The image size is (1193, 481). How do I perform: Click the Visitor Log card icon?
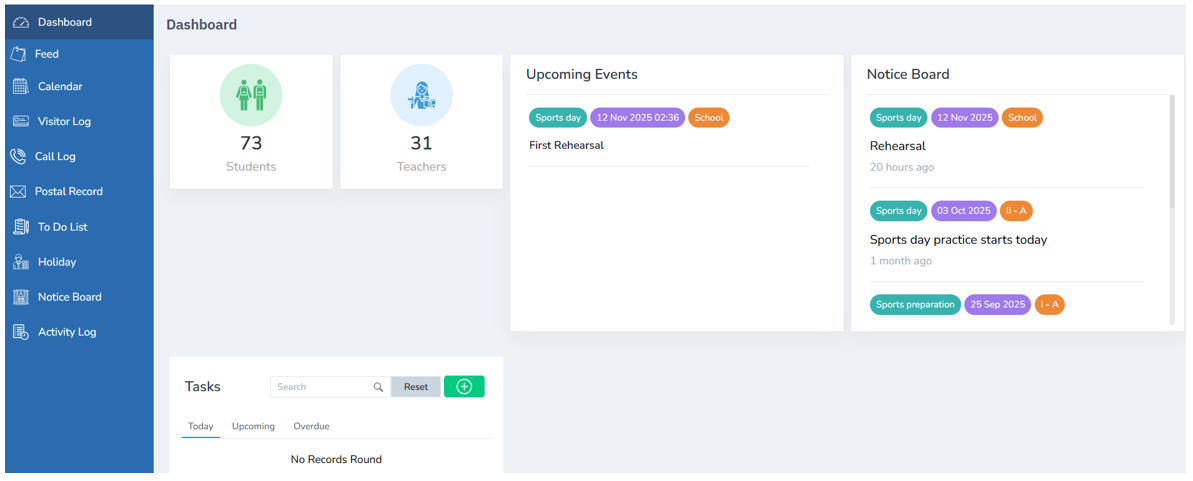tap(21, 121)
